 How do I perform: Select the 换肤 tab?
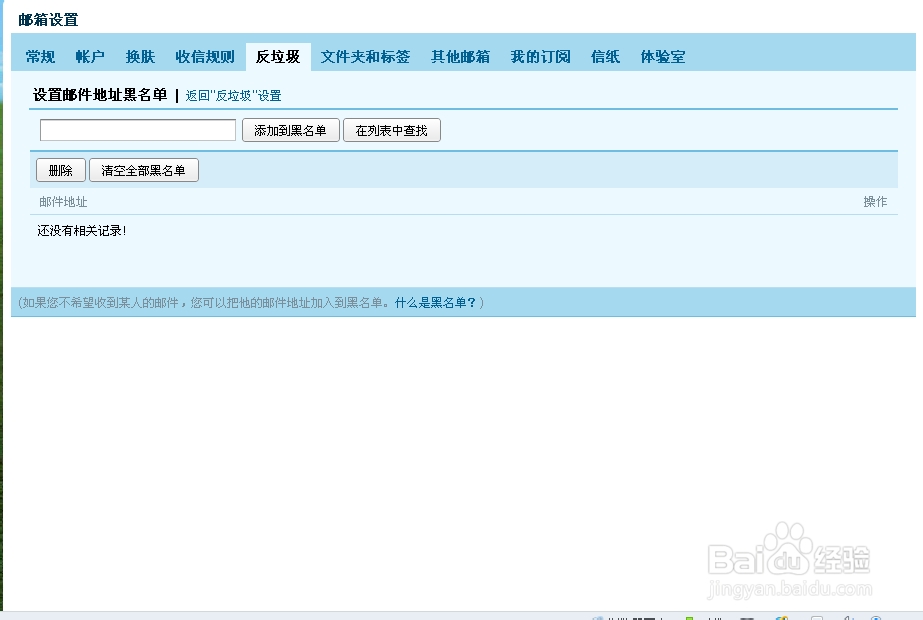[x=141, y=57]
